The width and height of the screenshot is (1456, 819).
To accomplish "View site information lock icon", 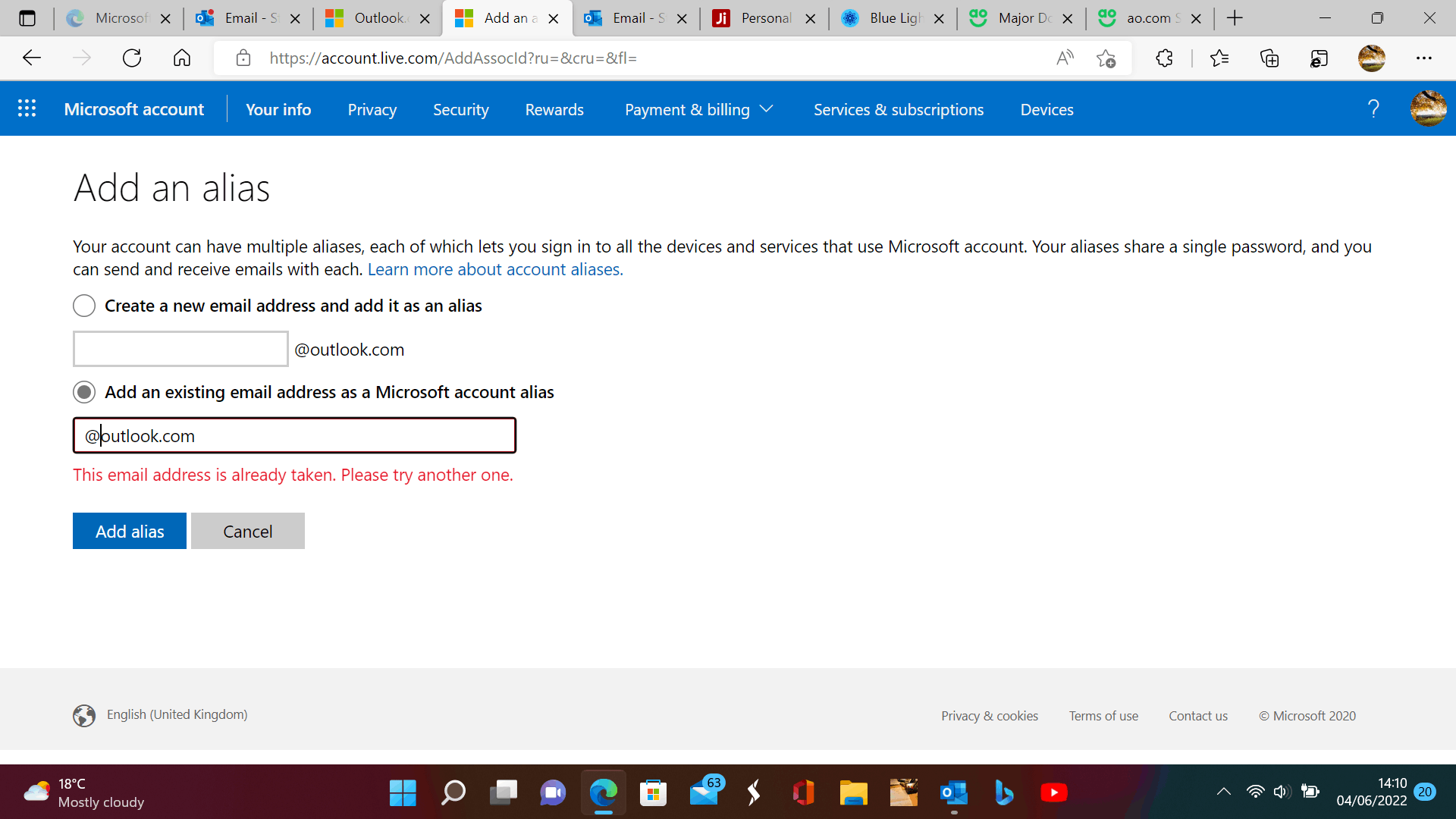I will click(243, 58).
